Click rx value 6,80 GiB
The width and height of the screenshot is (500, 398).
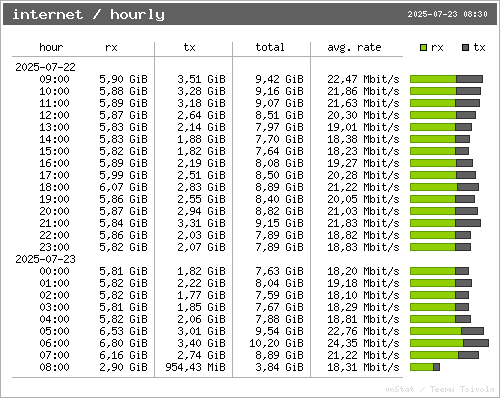pyautogui.click(x=123, y=343)
